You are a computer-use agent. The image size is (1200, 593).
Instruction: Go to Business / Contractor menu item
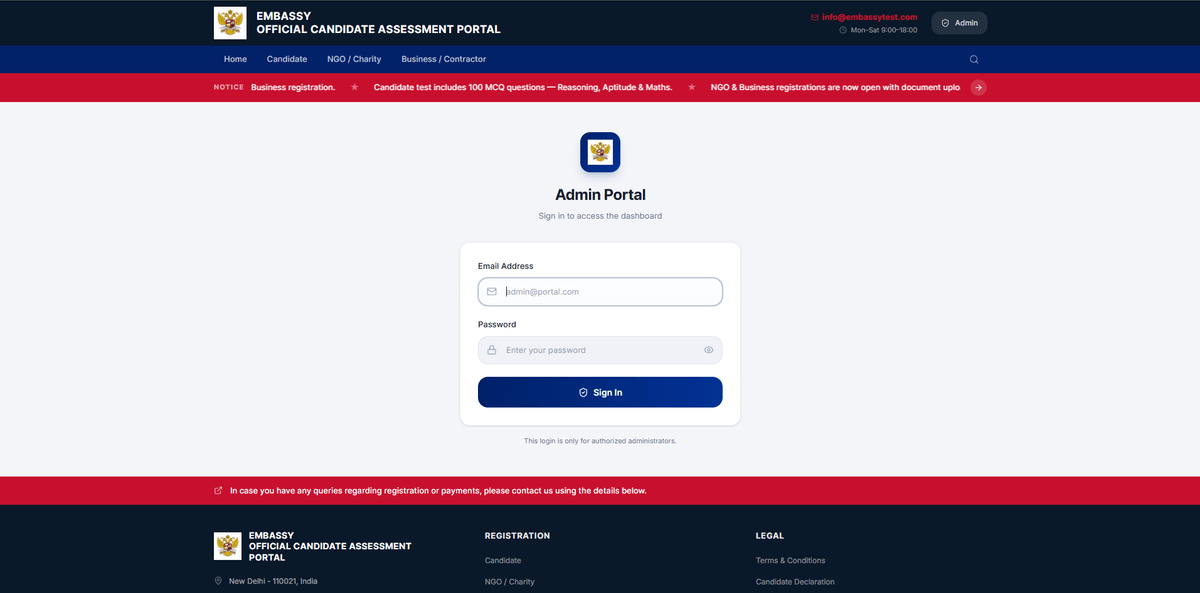pos(443,59)
